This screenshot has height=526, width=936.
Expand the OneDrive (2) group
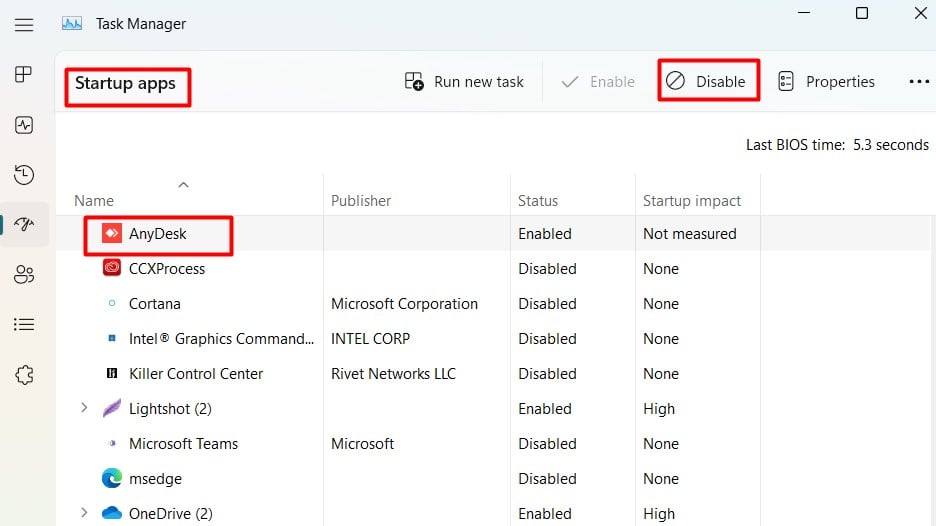coord(84,512)
